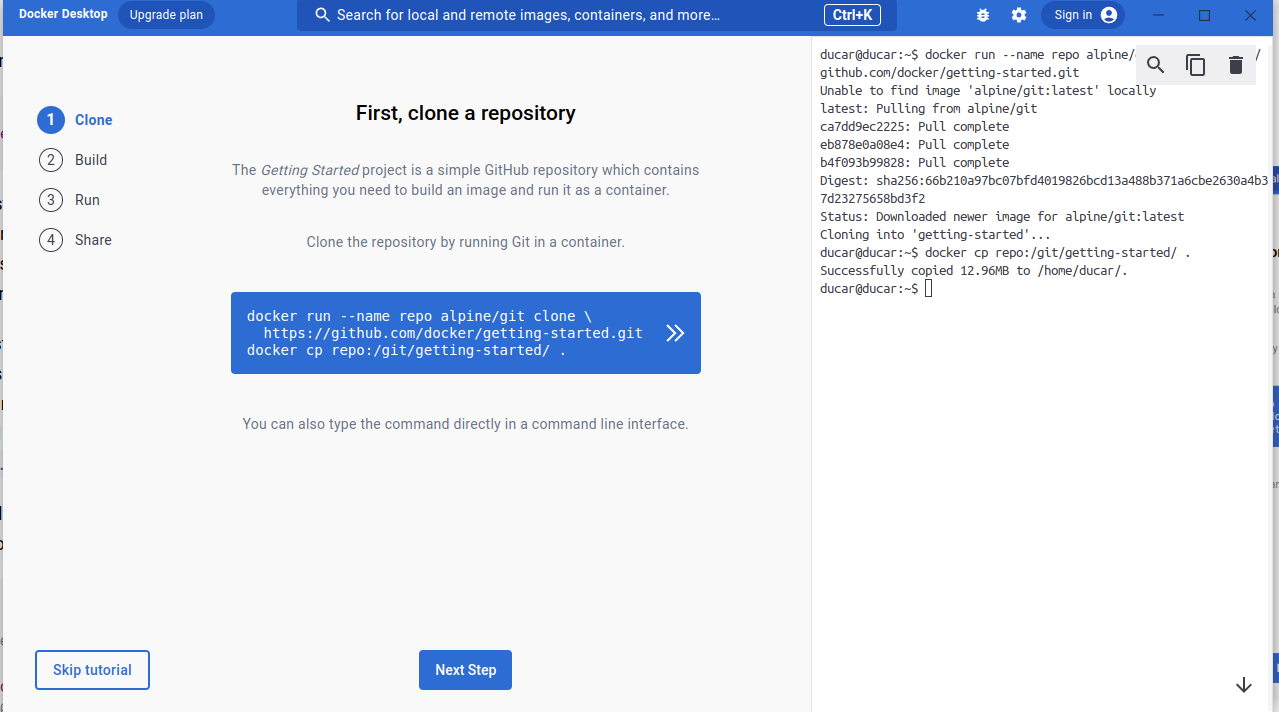Click 'b4f093b99828: Pull complete' line
Image resolution: width=1279 pixels, height=712 pixels.
[915, 163]
